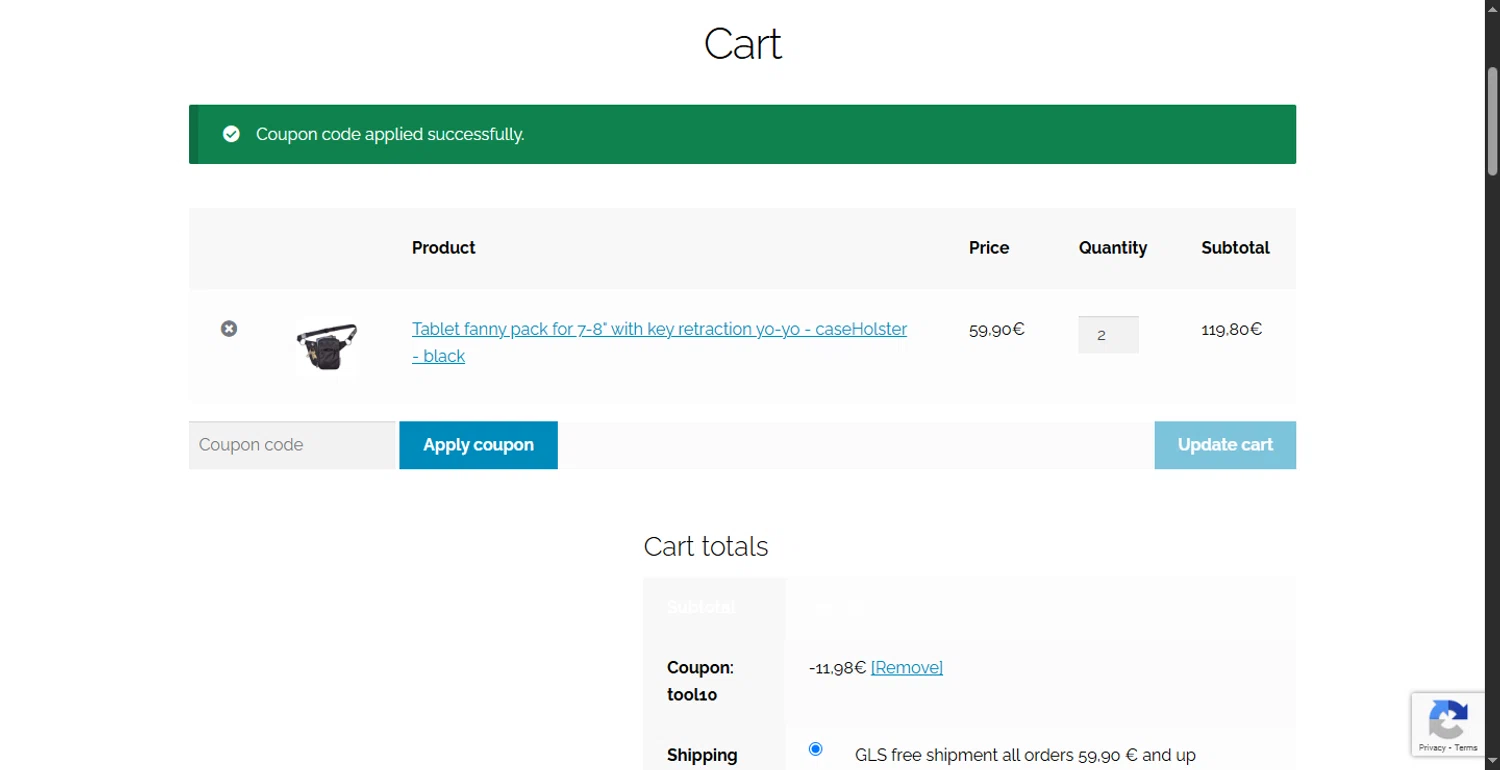Click the success checkmark icon in green banner

(x=231, y=134)
